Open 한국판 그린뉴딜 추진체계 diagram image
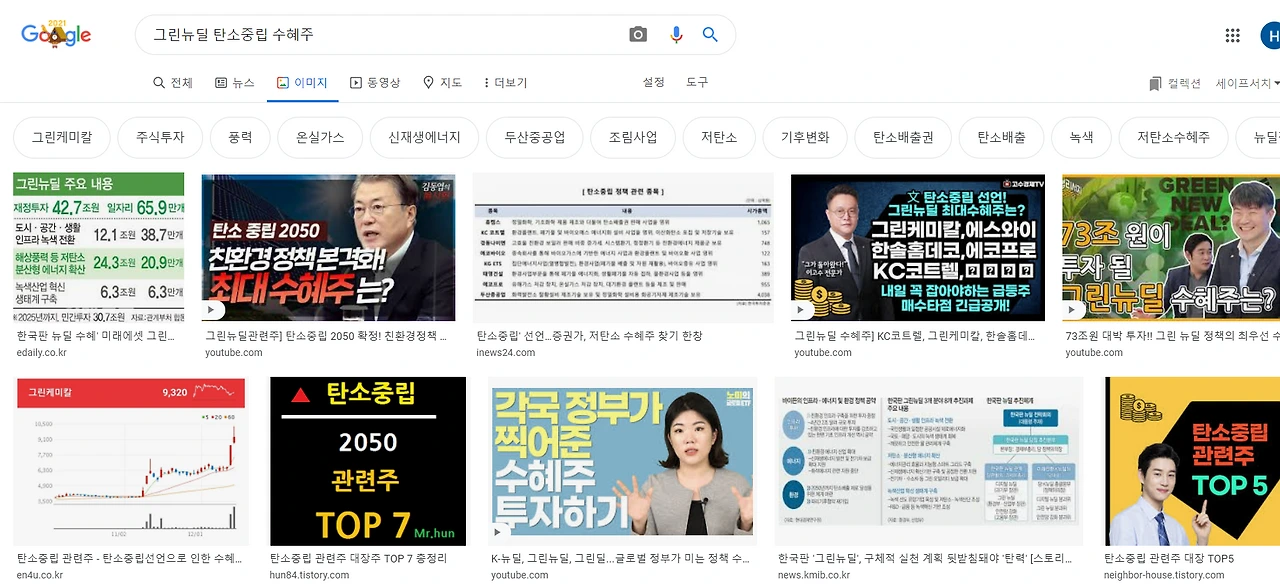The width and height of the screenshot is (1280, 584). (929, 461)
